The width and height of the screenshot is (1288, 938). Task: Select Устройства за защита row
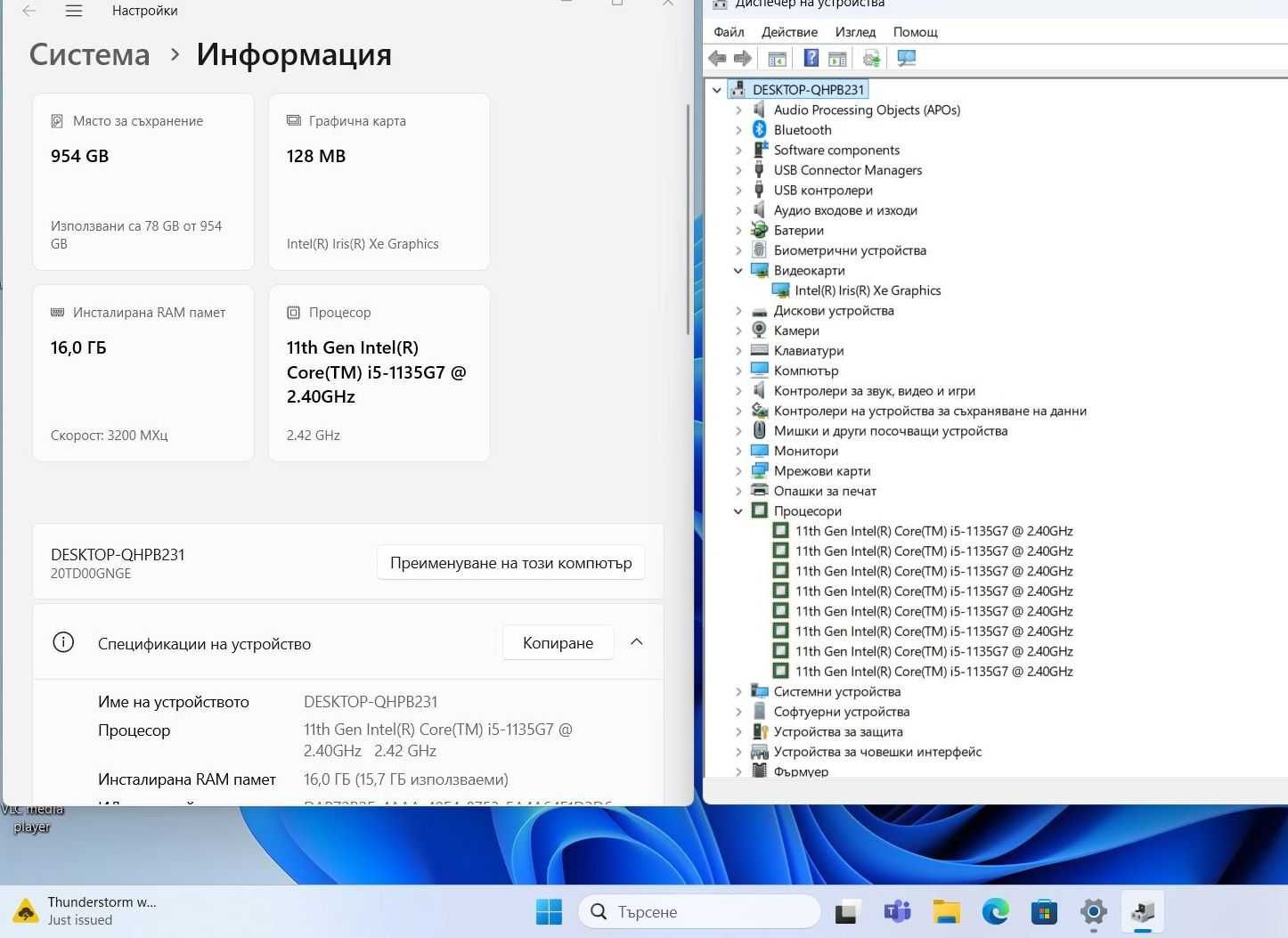838,731
